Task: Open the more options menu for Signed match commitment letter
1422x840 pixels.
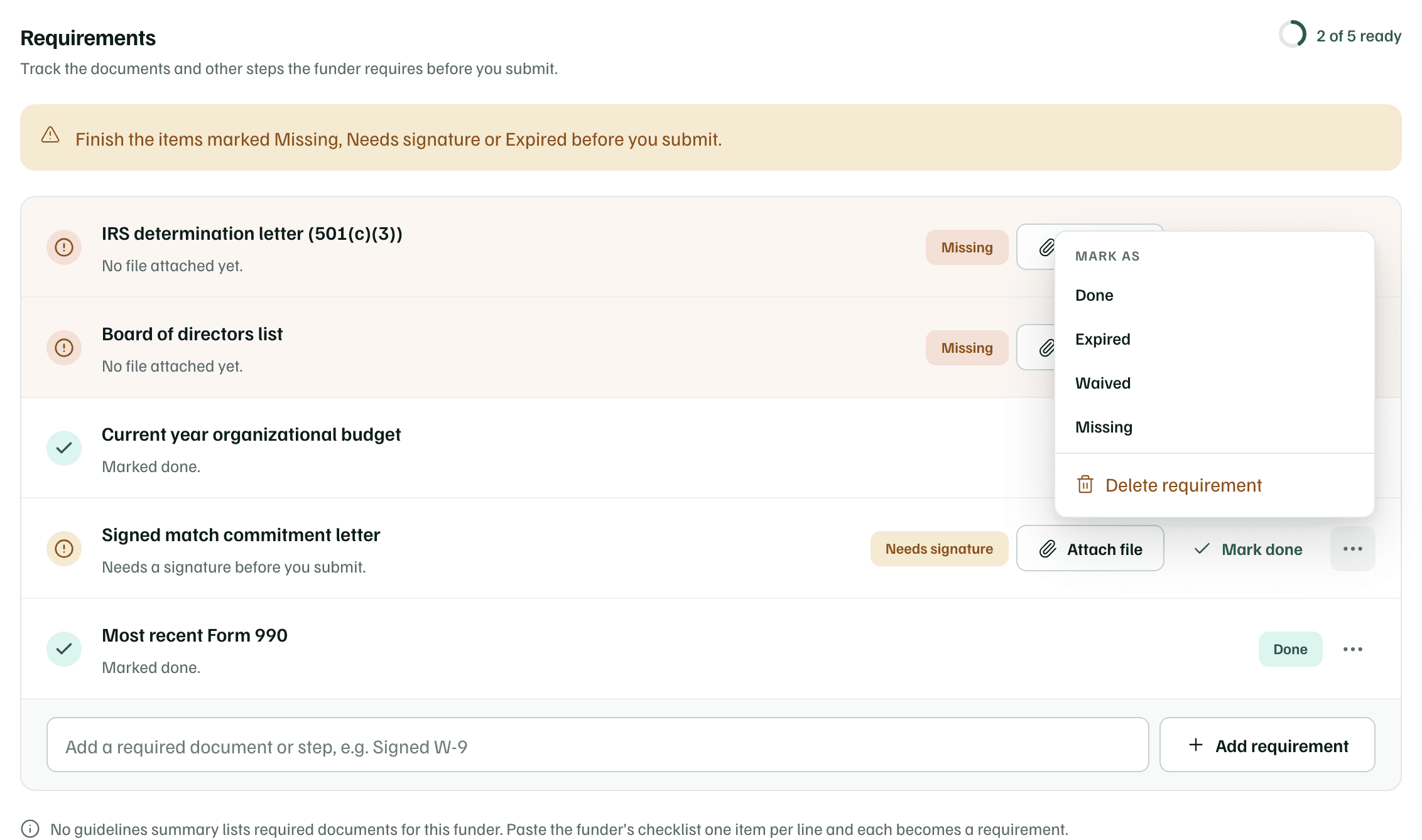Action: tap(1353, 549)
